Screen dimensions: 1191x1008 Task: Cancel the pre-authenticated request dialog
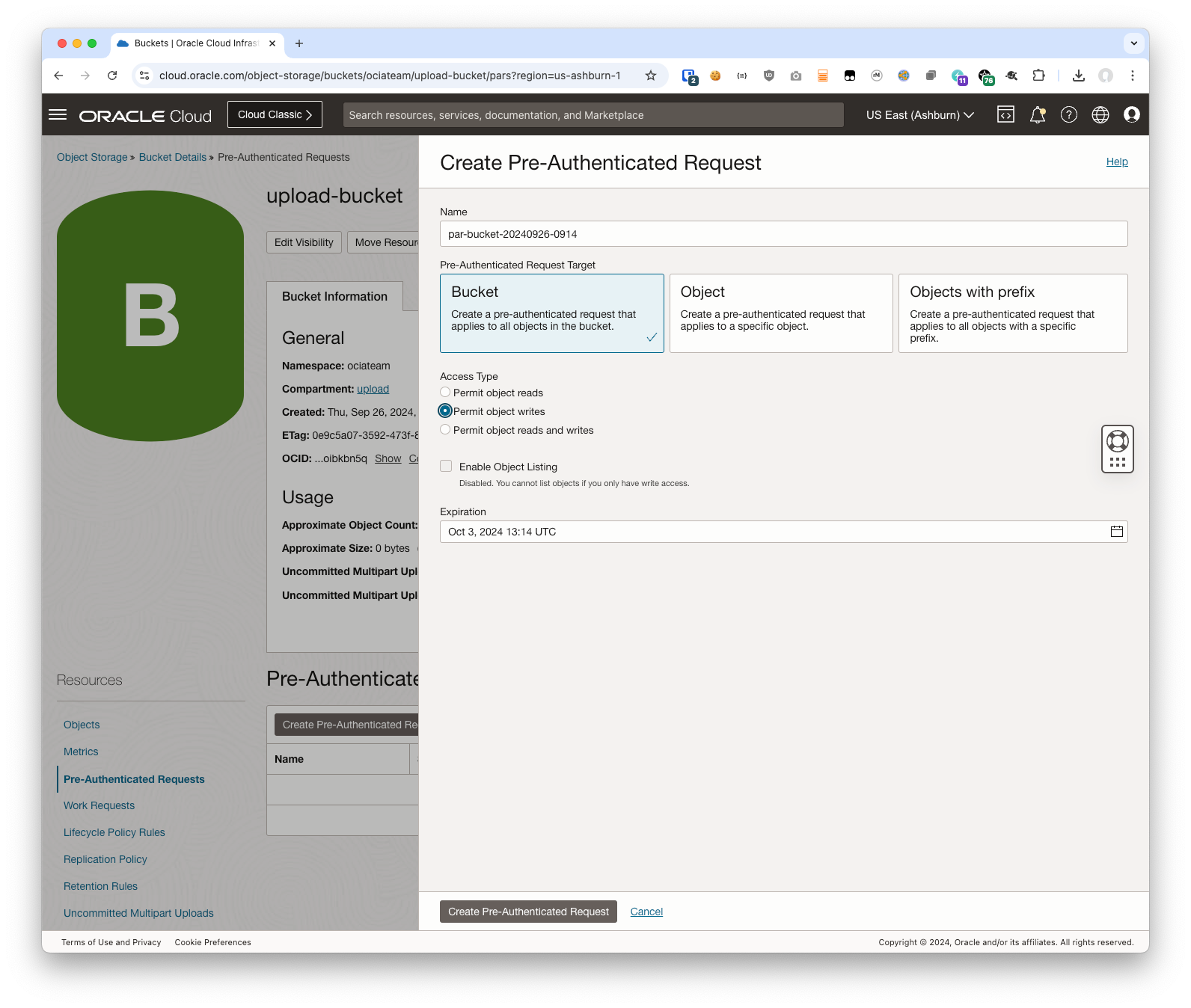[646, 912]
